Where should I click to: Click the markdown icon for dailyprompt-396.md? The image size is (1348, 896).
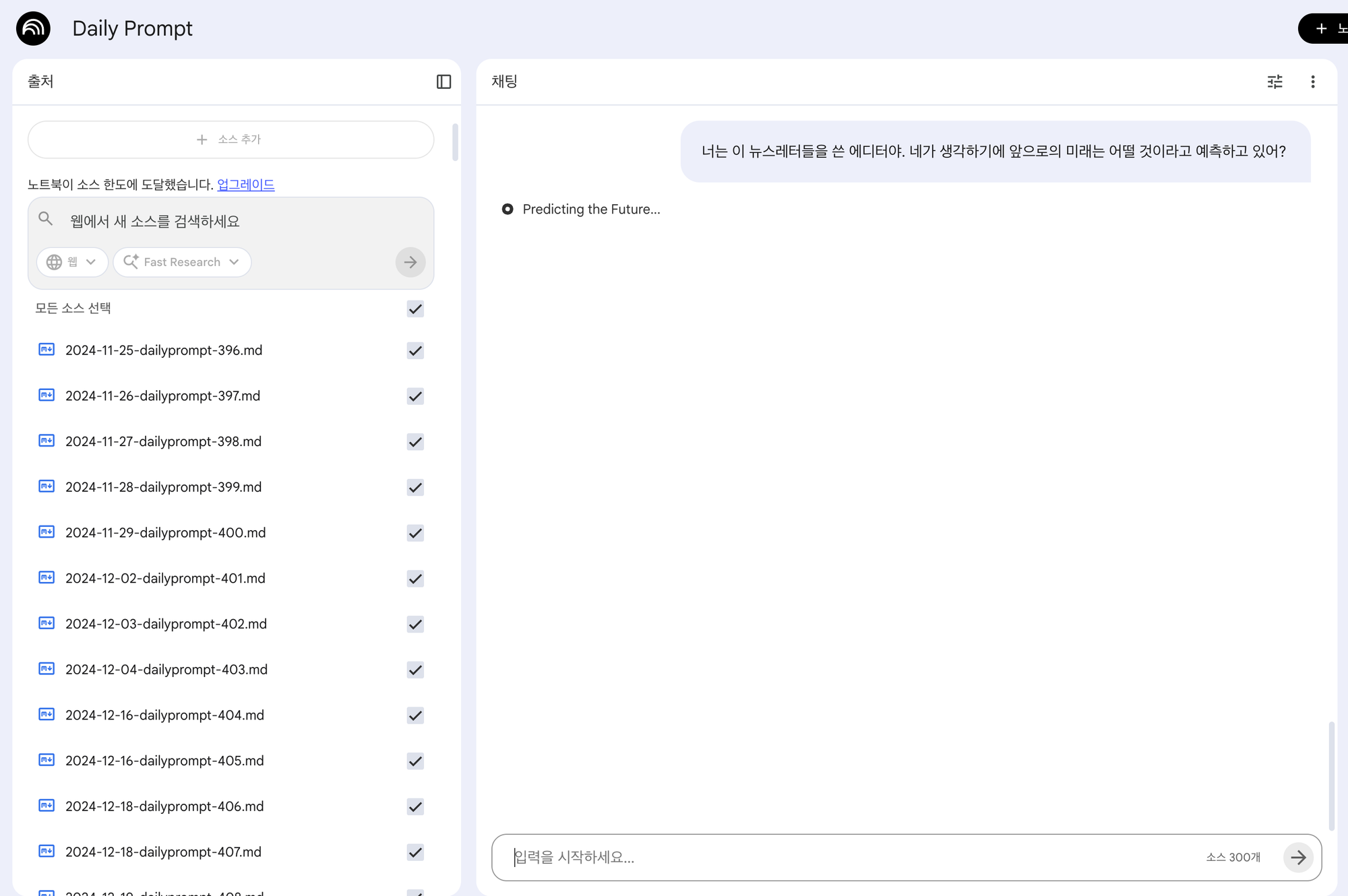tap(47, 350)
